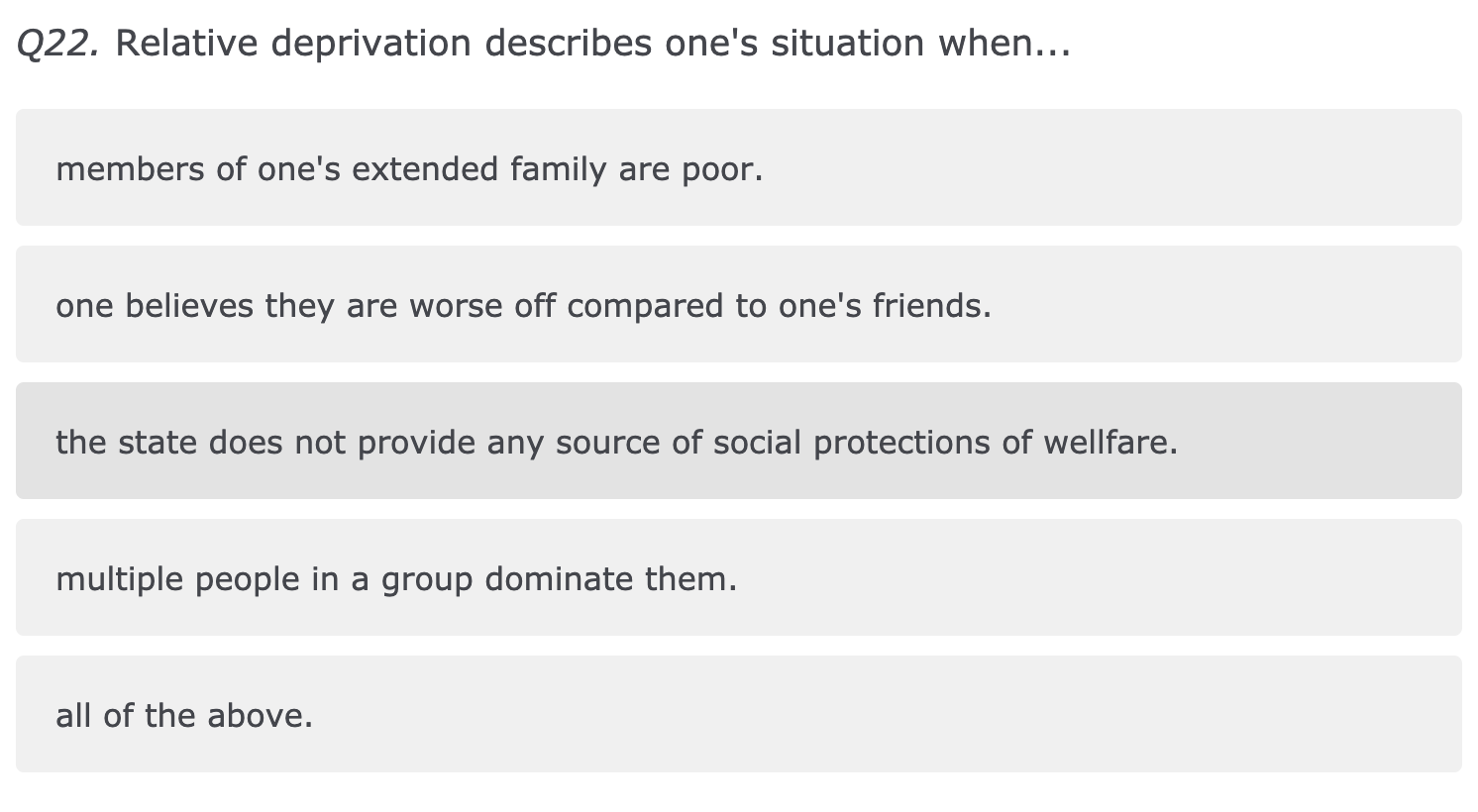Choose the second answer option shown
1478x812 pixels.
pyautogui.click(x=739, y=304)
